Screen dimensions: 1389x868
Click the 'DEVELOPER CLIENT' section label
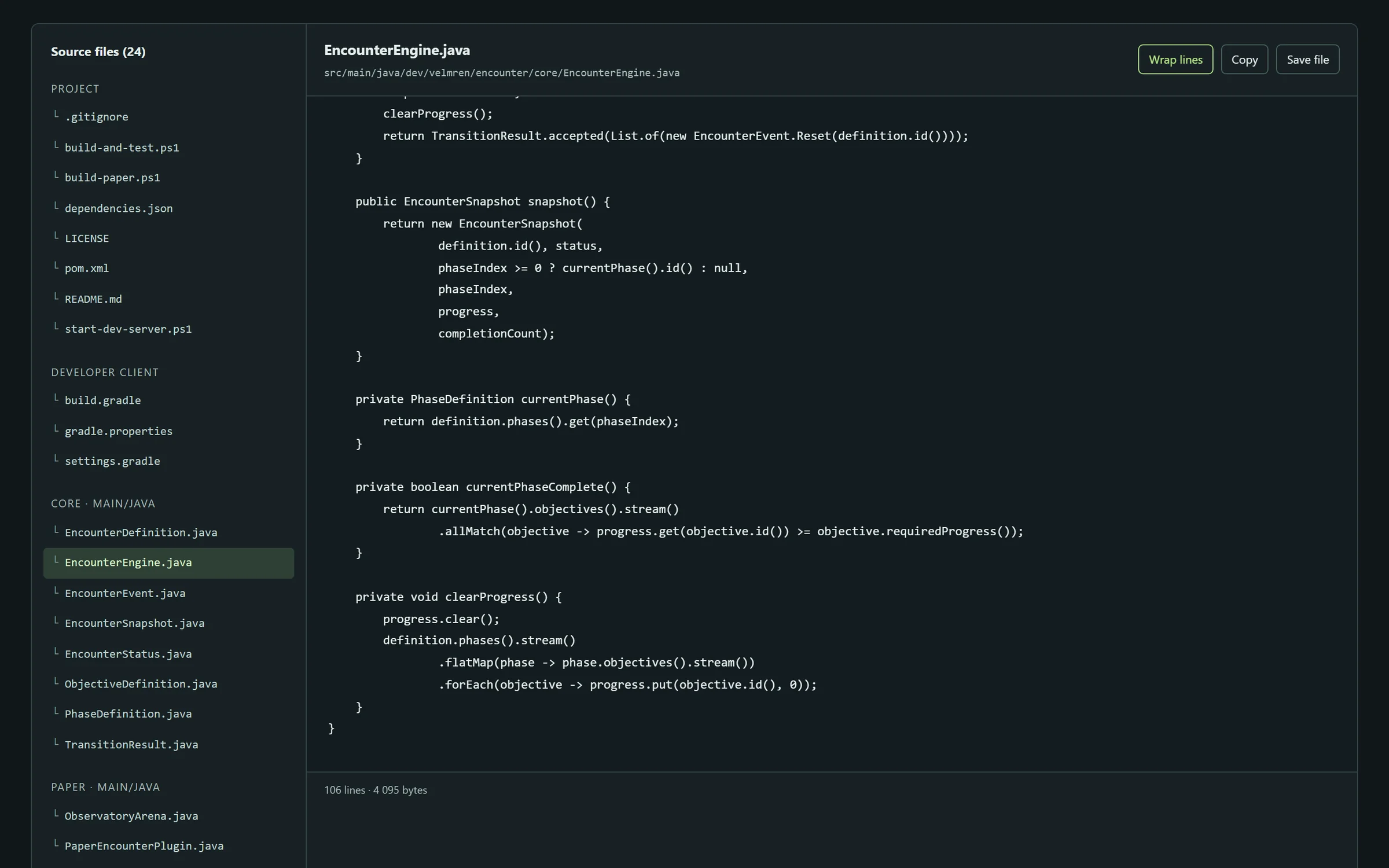(105, 372)
